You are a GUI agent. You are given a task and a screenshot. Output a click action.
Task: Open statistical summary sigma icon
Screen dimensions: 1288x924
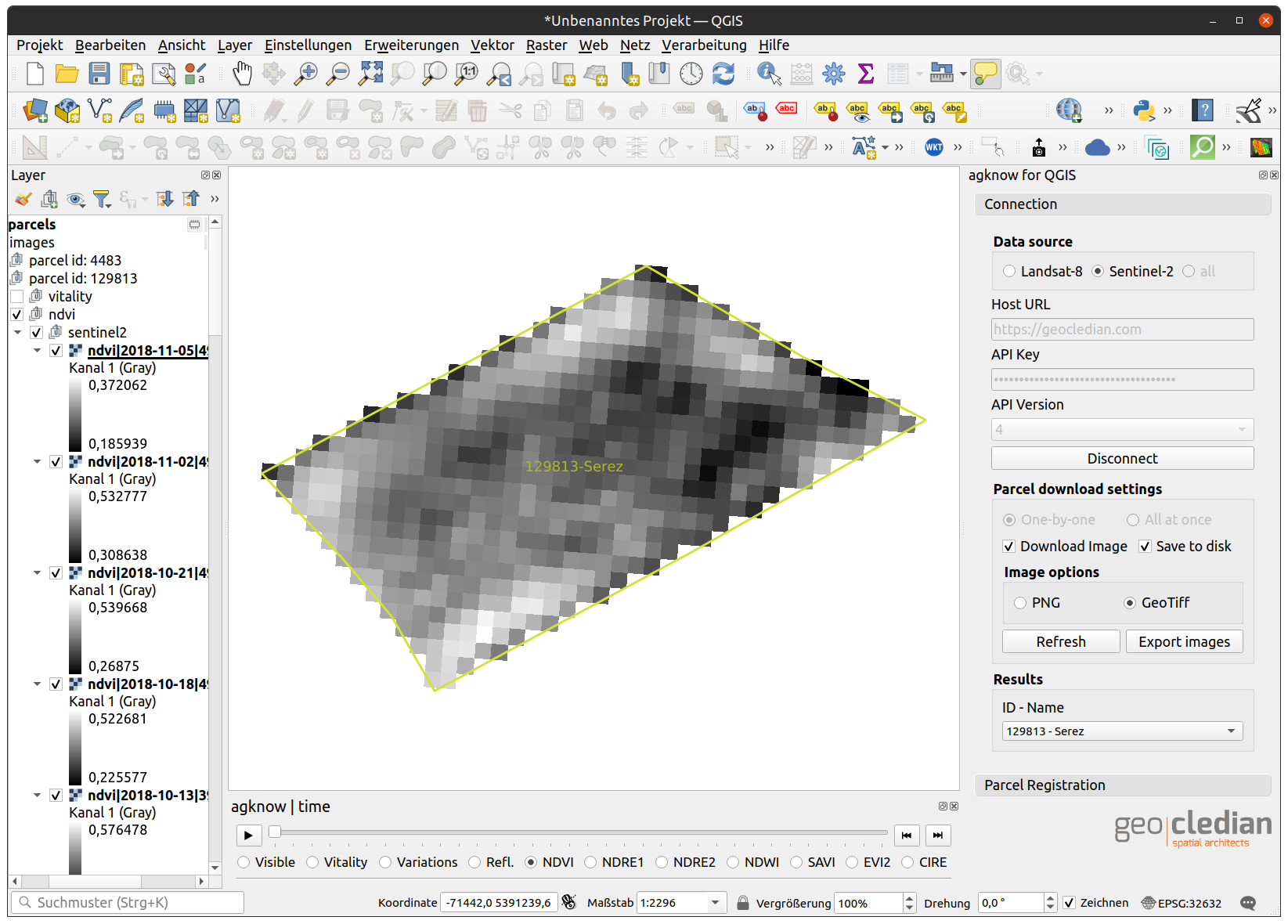866,74
